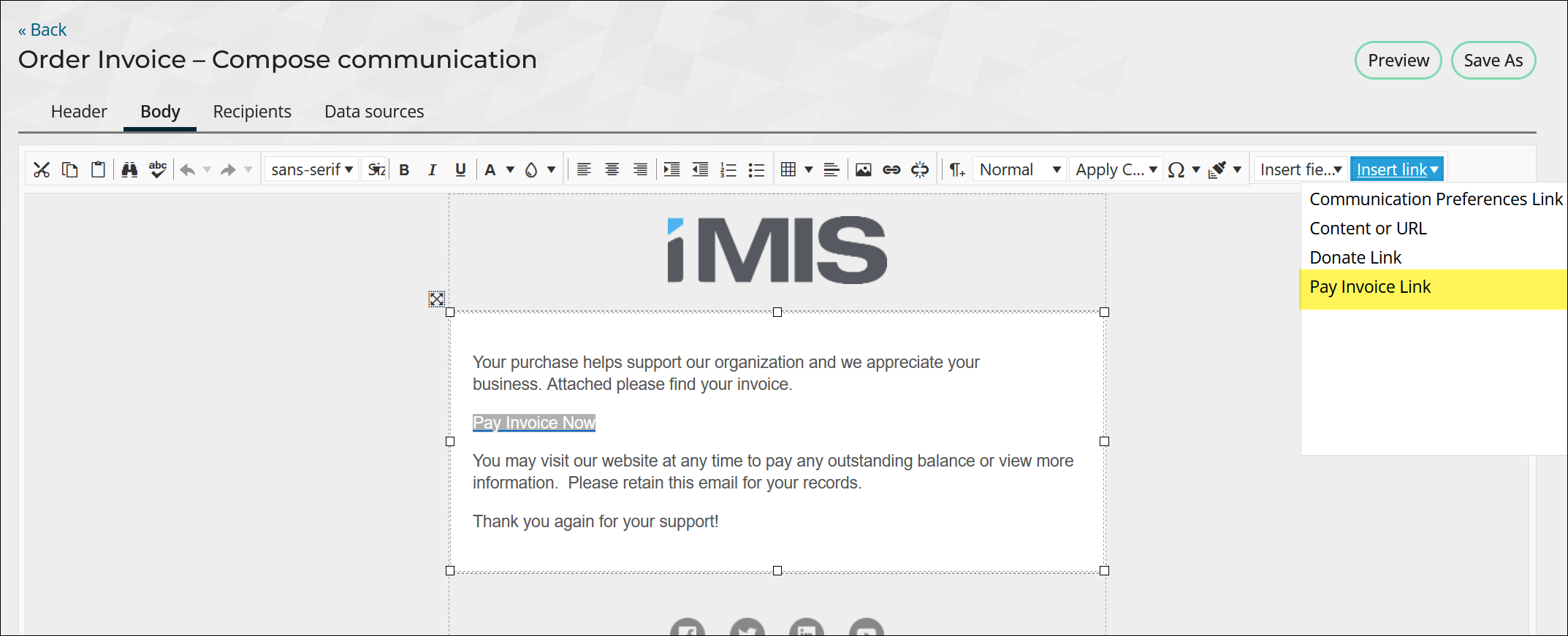Expand the background color dropdown arrow
The height and width of the screenshot is (636, 1568).
coord(551,170)
